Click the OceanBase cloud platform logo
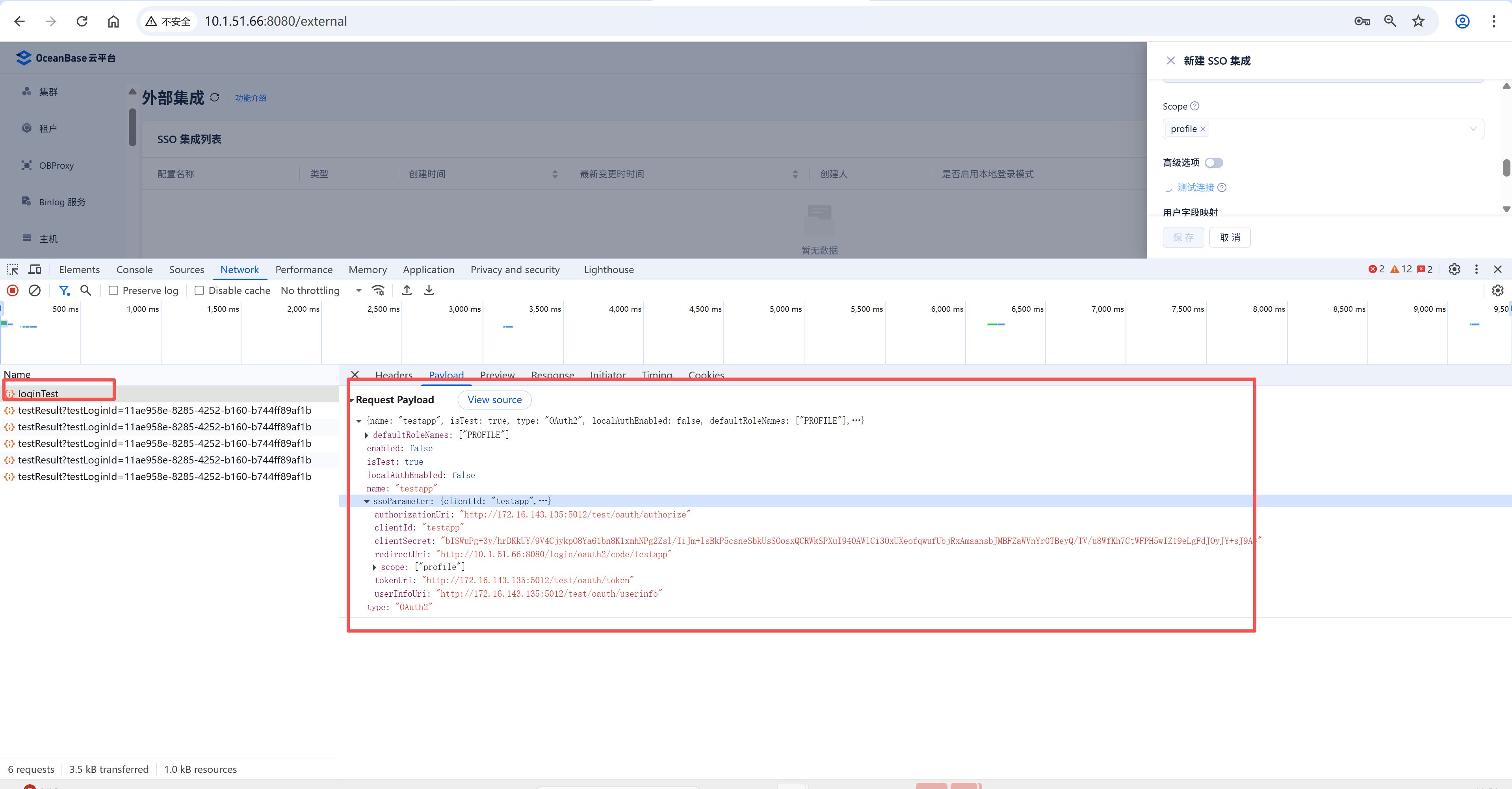The height and width of the screenshot is (789, 1512). coord(66,58)
